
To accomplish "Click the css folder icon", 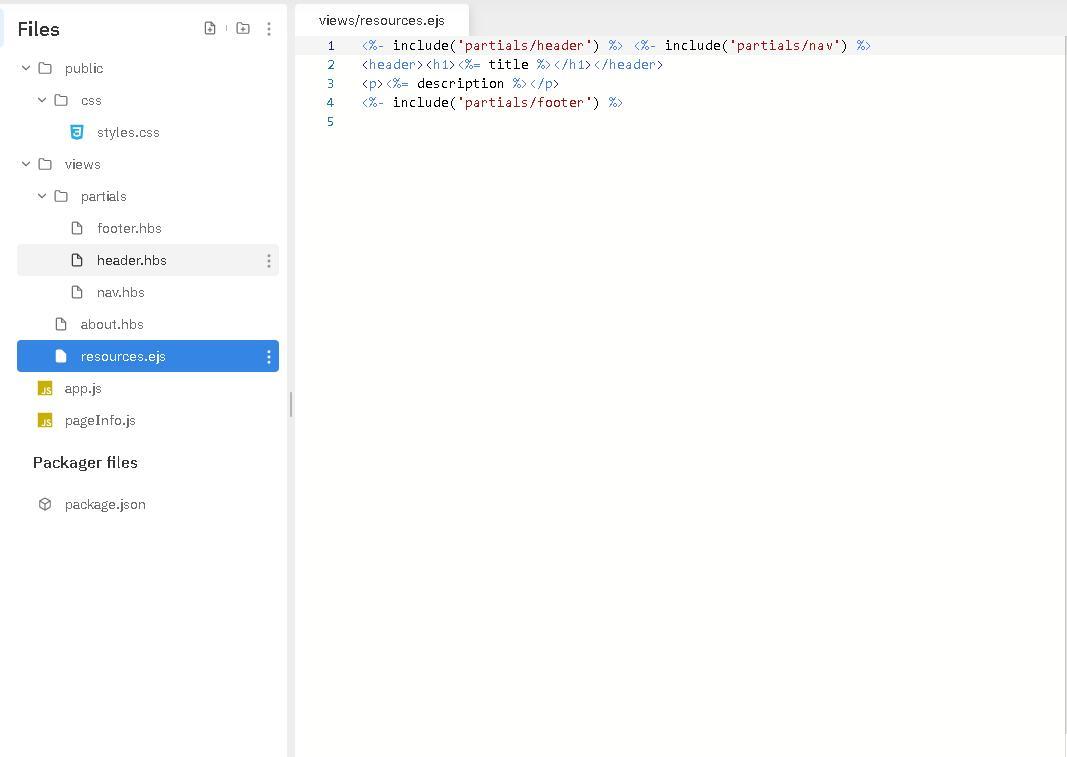I will 61,100.
